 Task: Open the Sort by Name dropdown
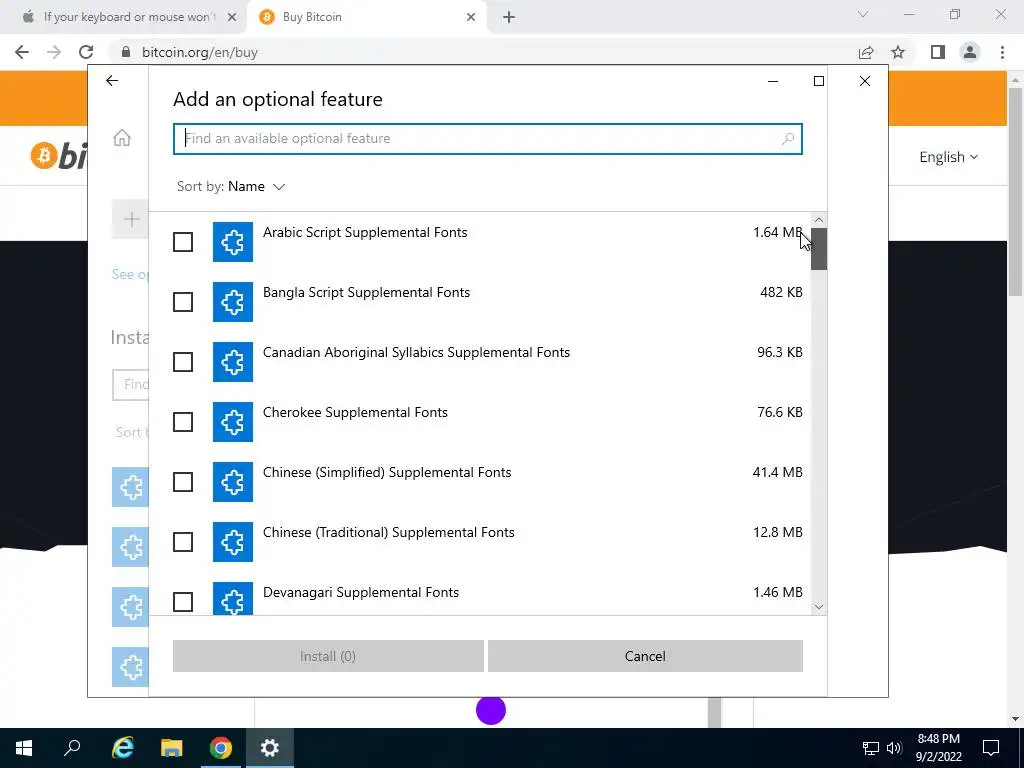tap(231, 187)
